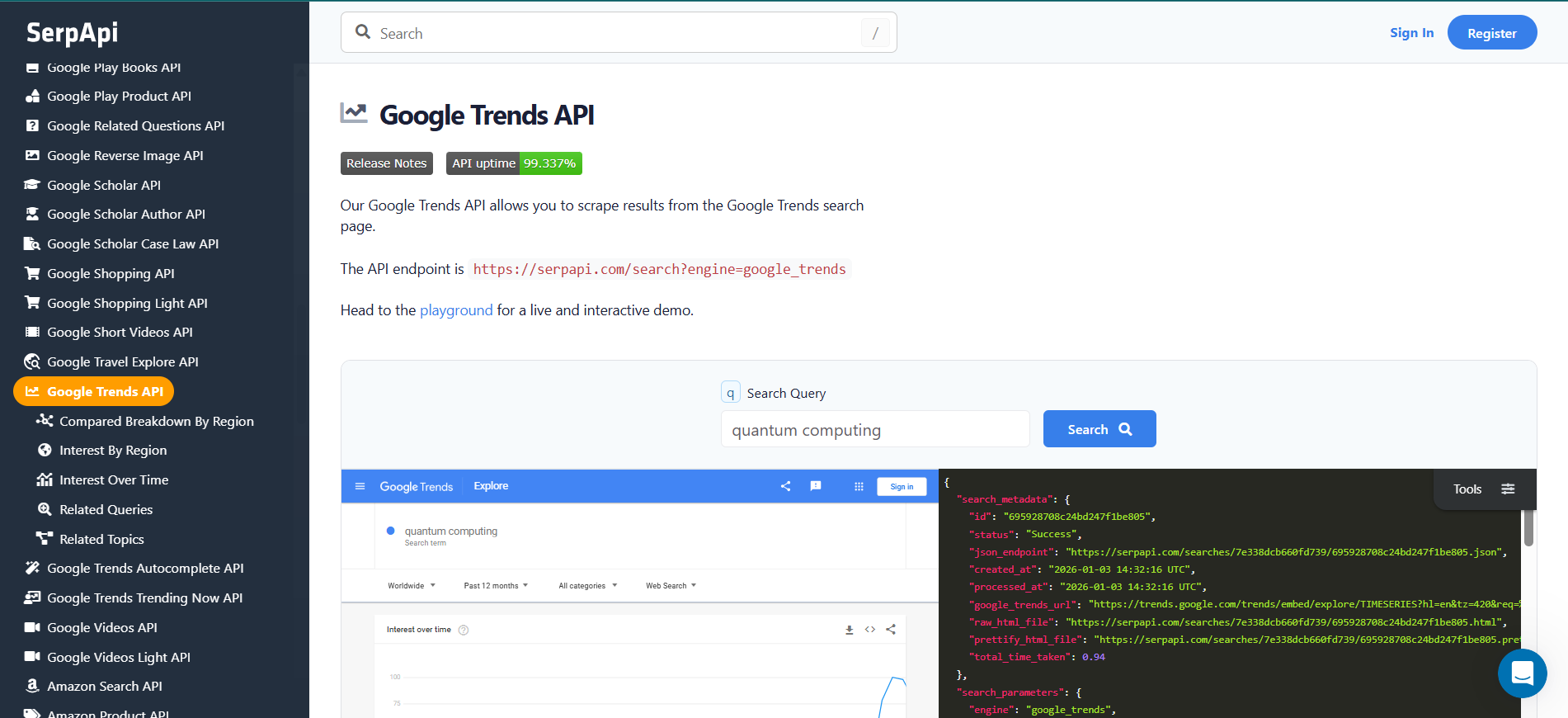Open Google Shopping API page

[111, 273]
